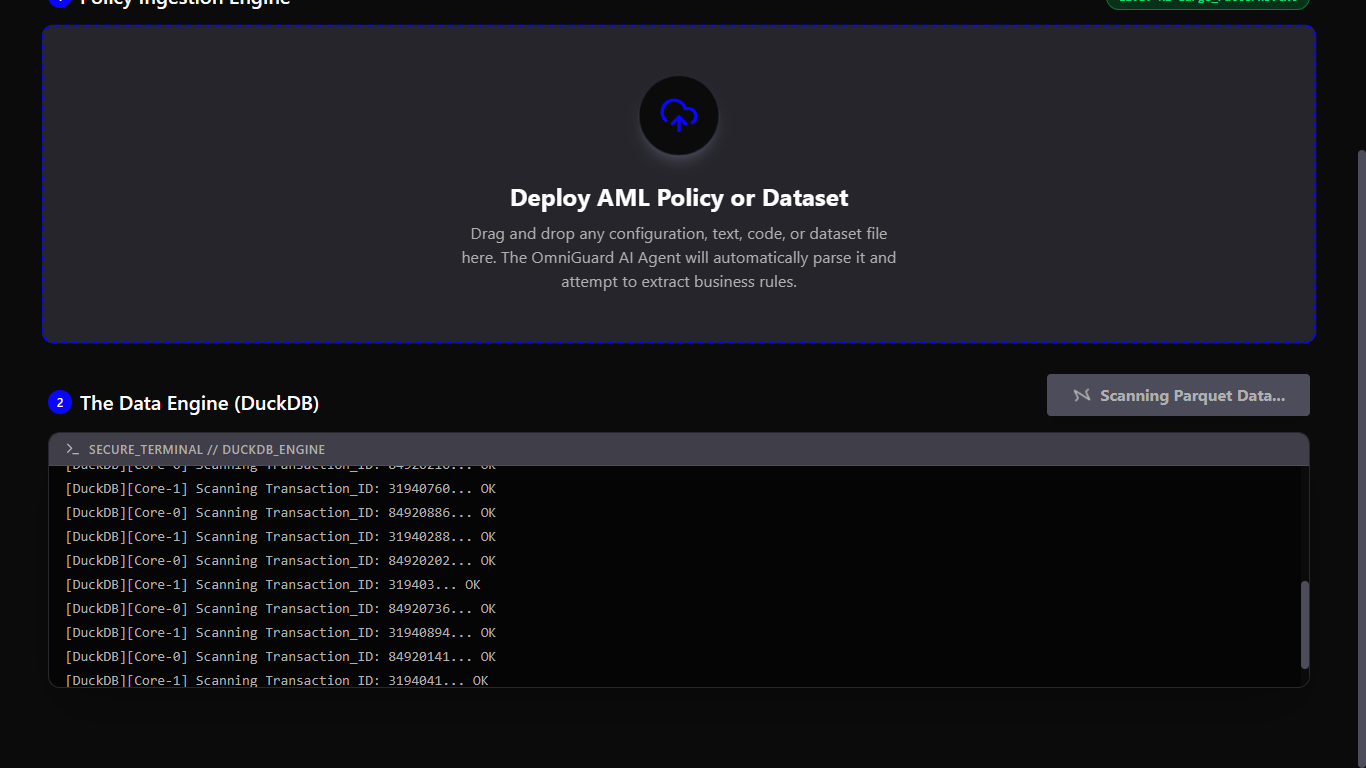This screenshot has height=768, width=1366.
Task: Click the terminal prompt icon in header
Action: (x=72, y=450)
